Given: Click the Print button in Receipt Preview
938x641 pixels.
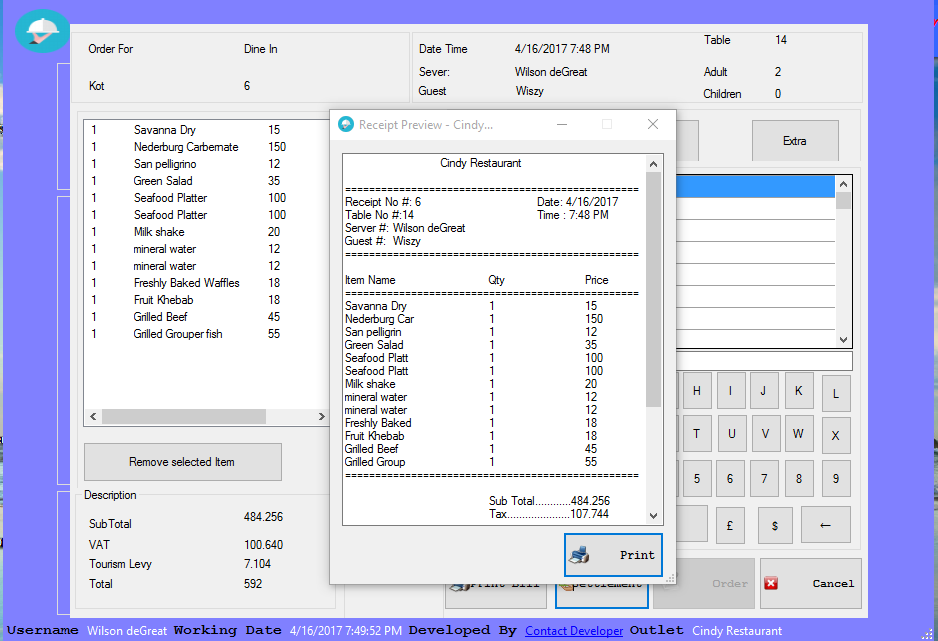Looking at the screenshot, I should click(613, 556).
